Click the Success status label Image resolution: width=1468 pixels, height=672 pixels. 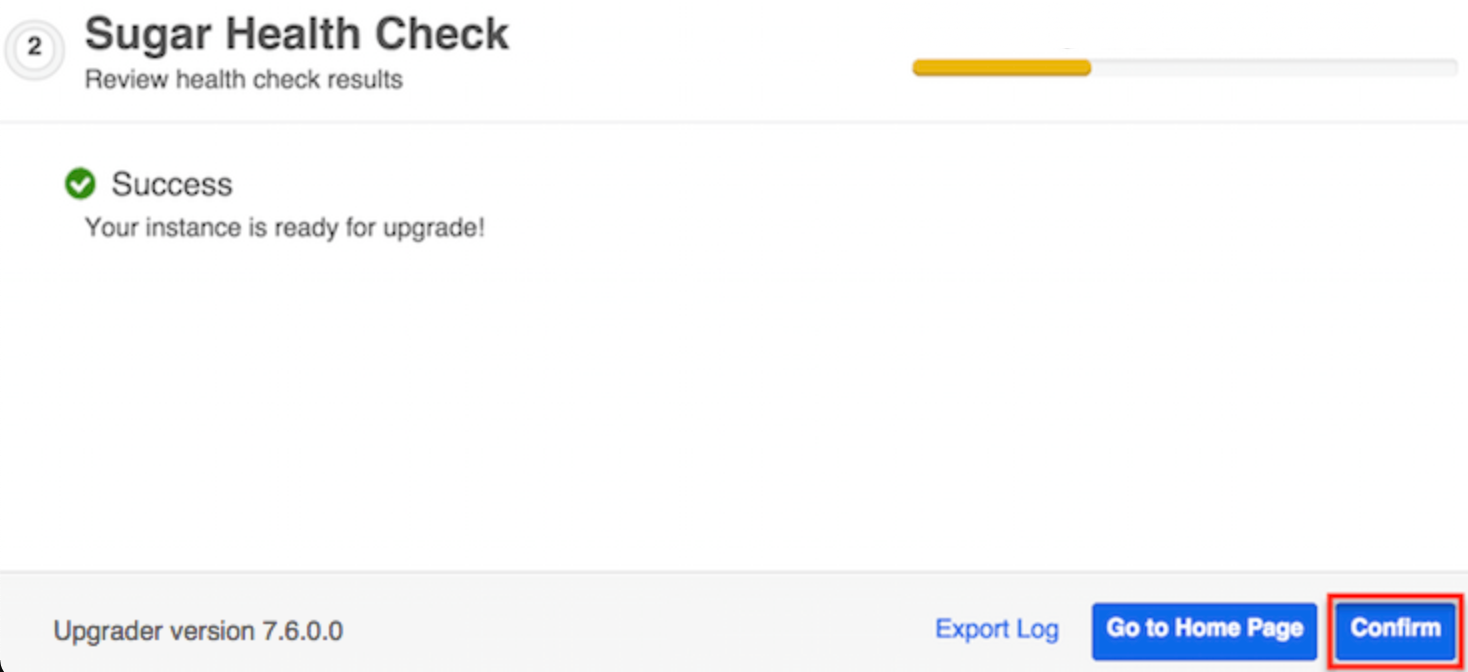[172, 184]
